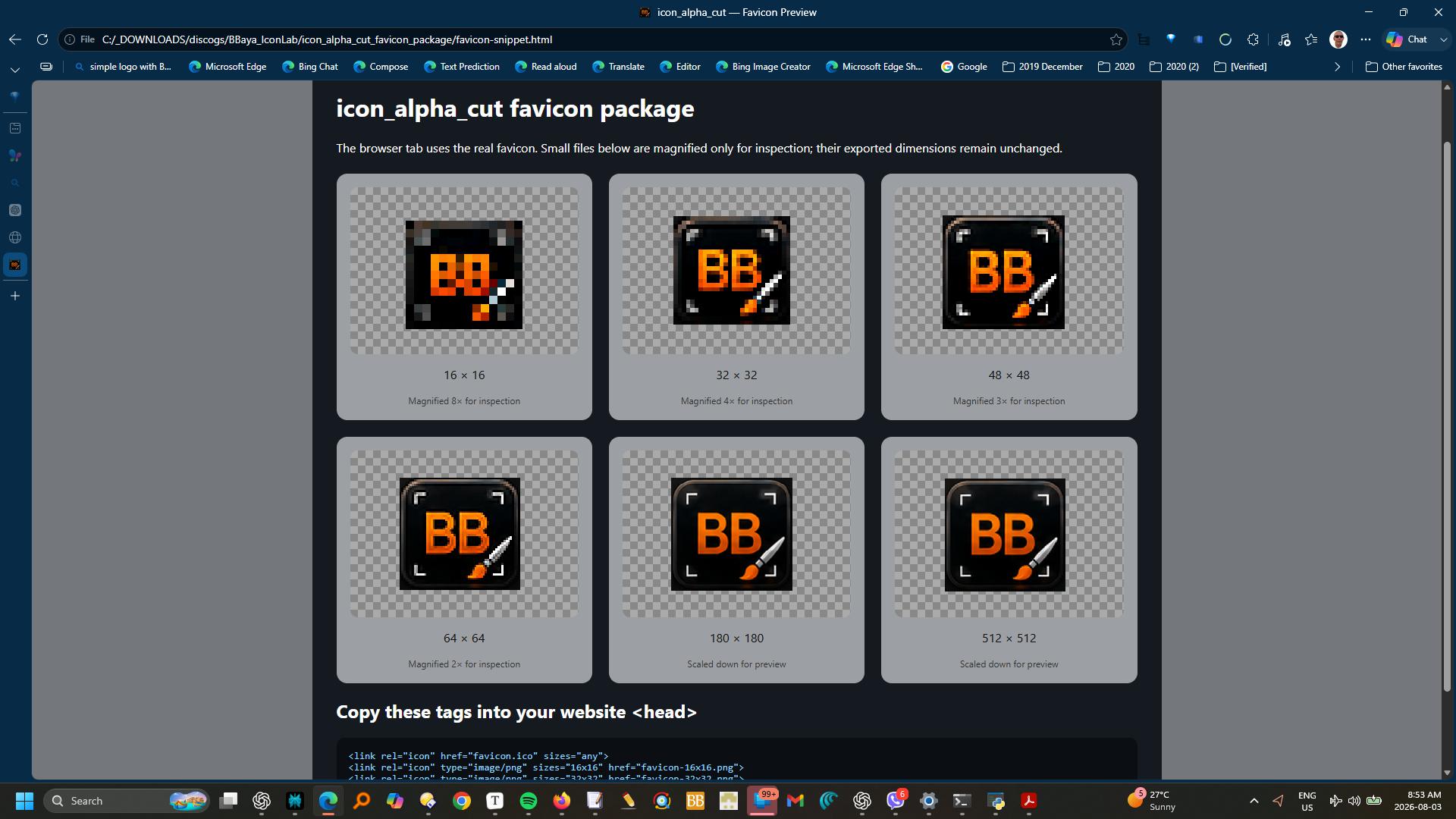
Task: Open the Bing Chat favorite
Action: [310, 67]
